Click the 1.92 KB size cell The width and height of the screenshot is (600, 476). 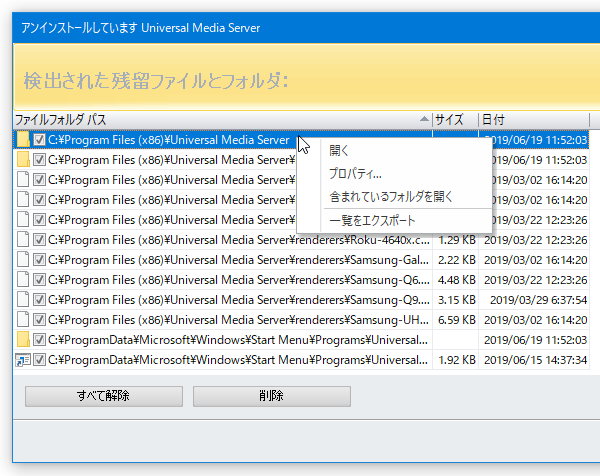457,360
